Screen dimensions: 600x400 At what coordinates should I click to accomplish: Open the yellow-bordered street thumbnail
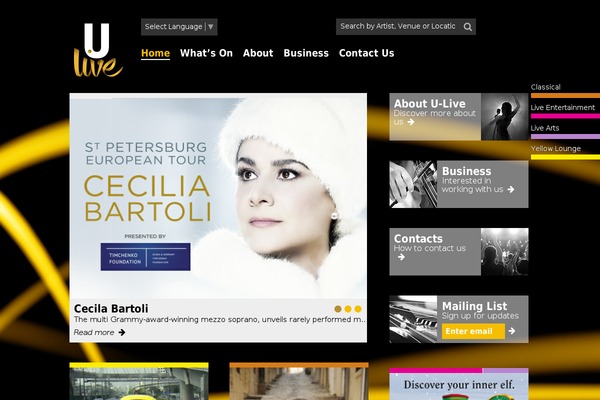pos(139,382)
